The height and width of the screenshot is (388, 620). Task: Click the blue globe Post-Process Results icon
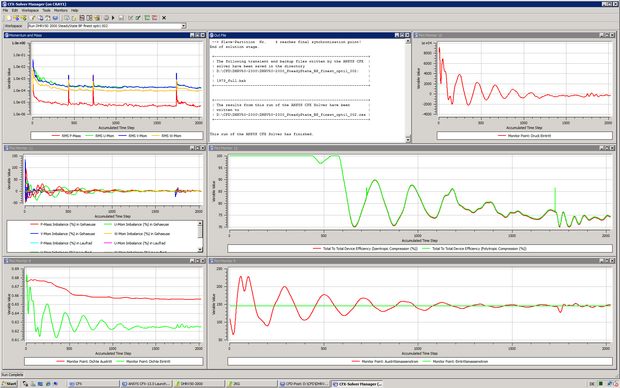(x=55, y=18)
